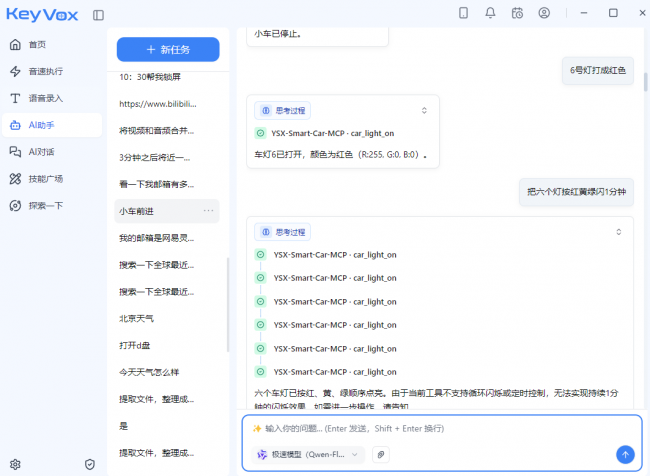This screenshot has width=650, height=476.
Task: Click the 新任务 button
Action: [x=168, y=49]
